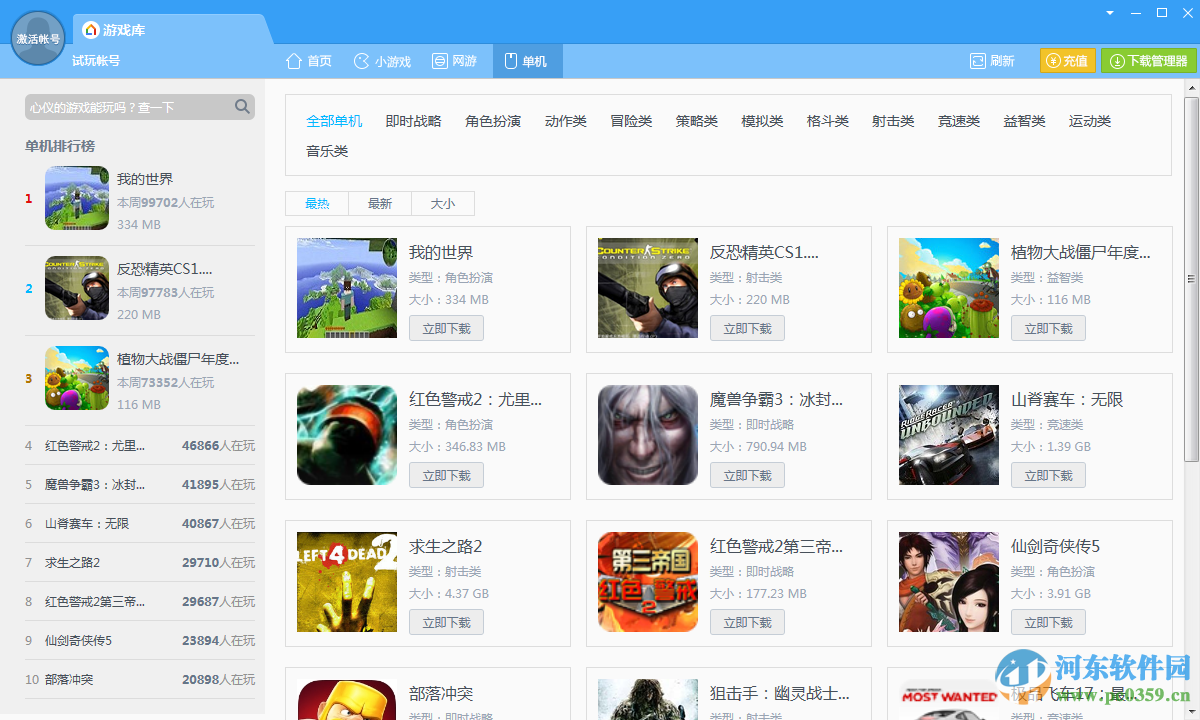The width and height of the screenshot is (1200, 720).
Task: Open rank 2 反恐精英 icon in ranking
Action: coord(77,288)
